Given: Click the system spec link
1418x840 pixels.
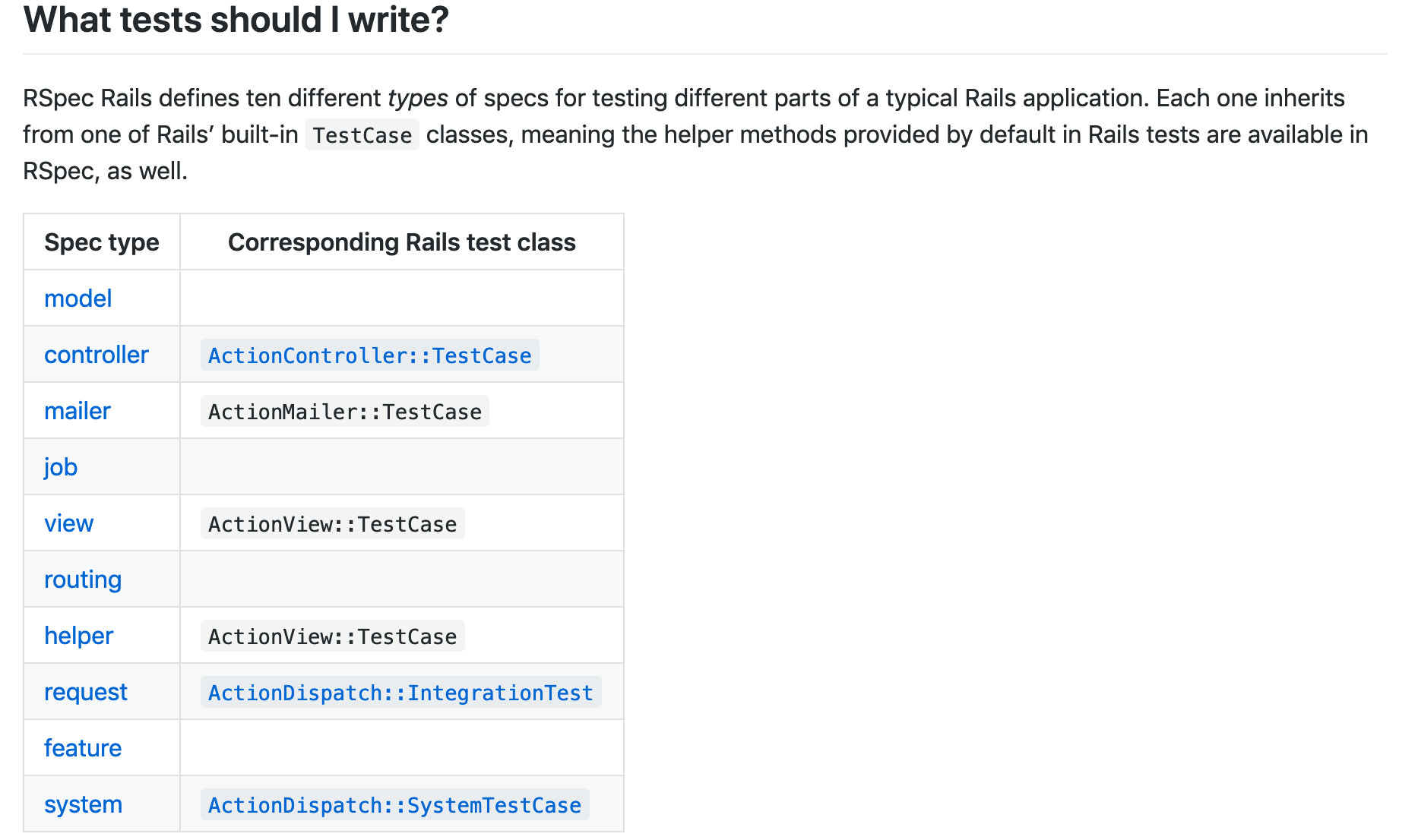Looking at the screenshot, I should [x=83, y=804].
